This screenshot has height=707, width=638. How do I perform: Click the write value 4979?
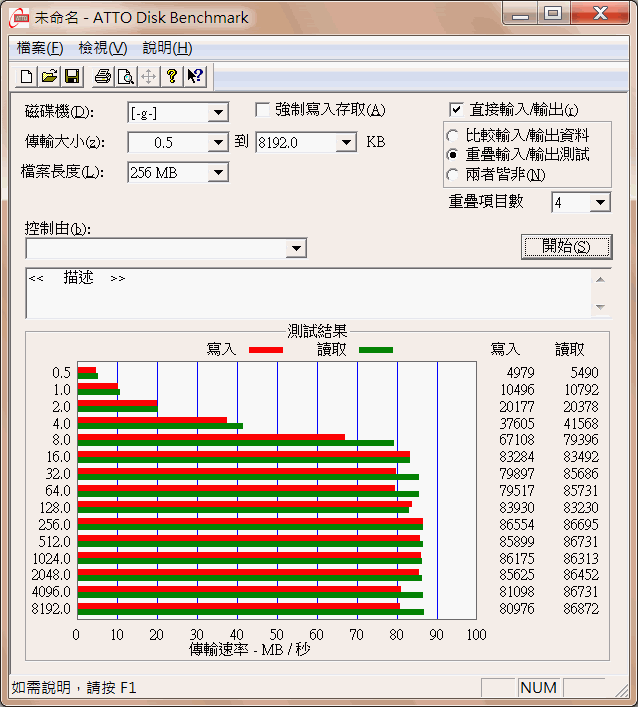(520, 373)
